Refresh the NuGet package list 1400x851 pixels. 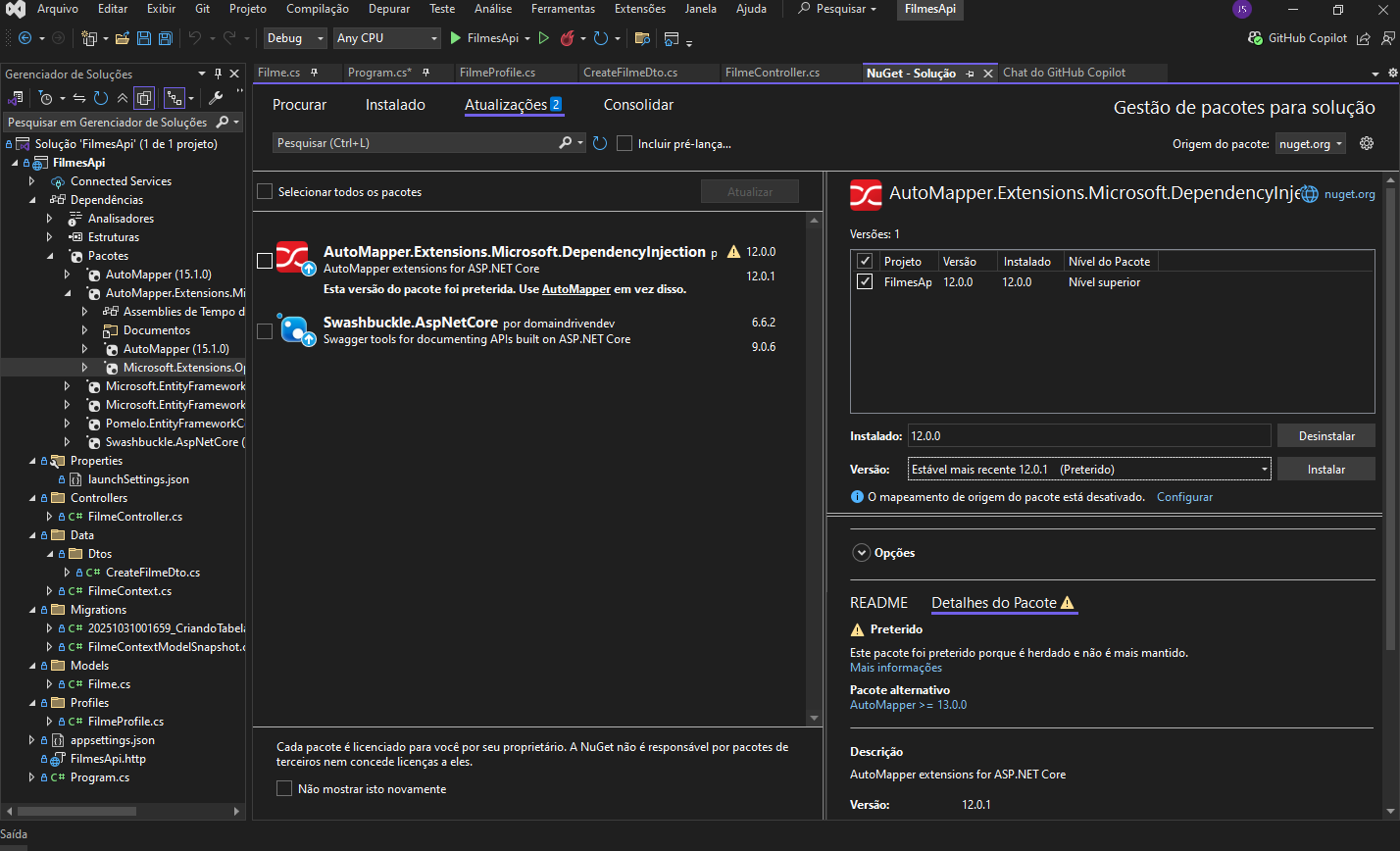tap(600, 143)
